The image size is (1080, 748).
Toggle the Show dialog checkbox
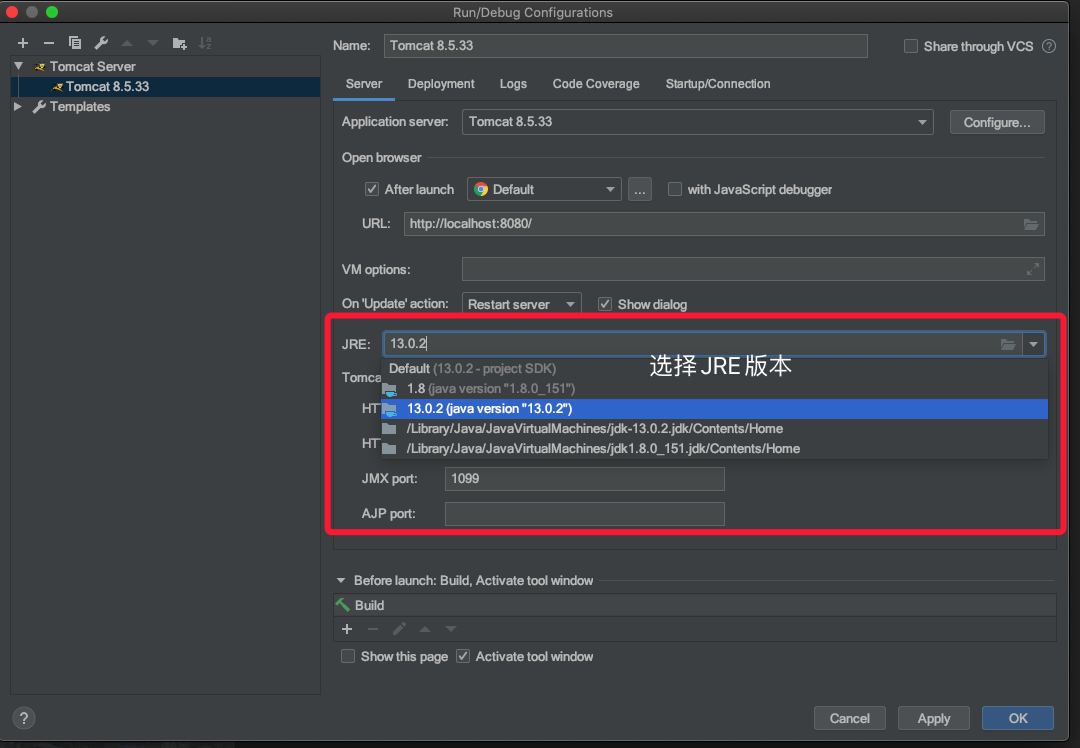(x=605, y=304)
